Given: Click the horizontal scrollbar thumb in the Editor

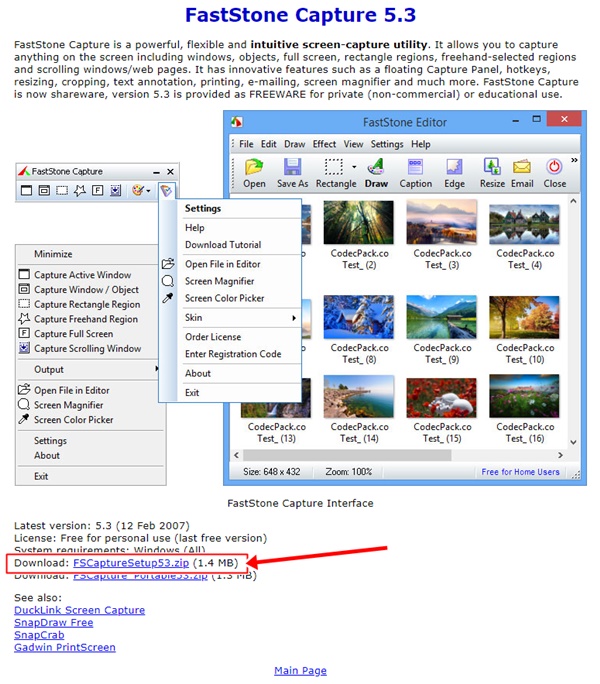Looking at the screenshot, I should [347, 455].
